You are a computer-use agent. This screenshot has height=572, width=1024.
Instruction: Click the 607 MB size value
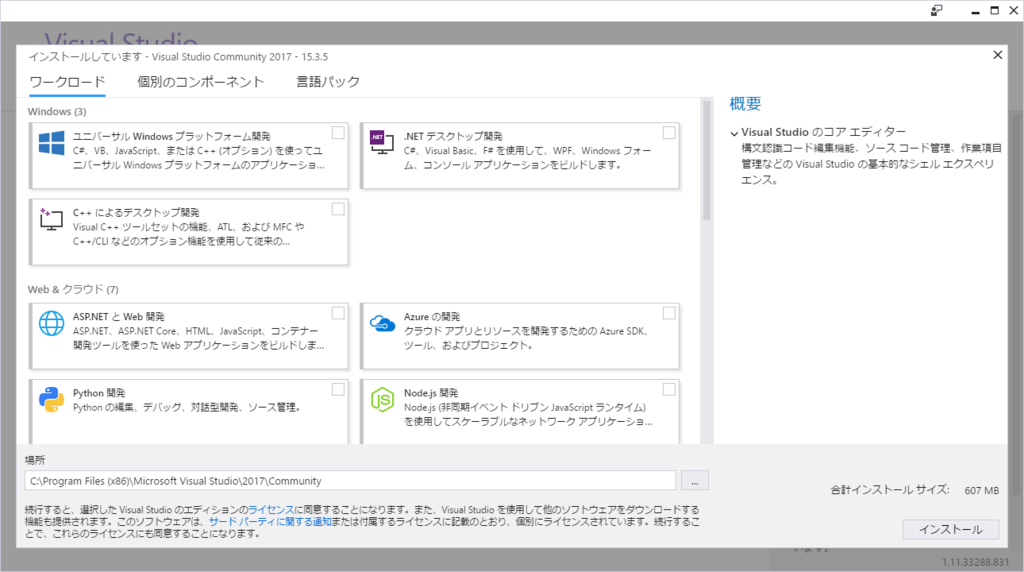(982, 490)
